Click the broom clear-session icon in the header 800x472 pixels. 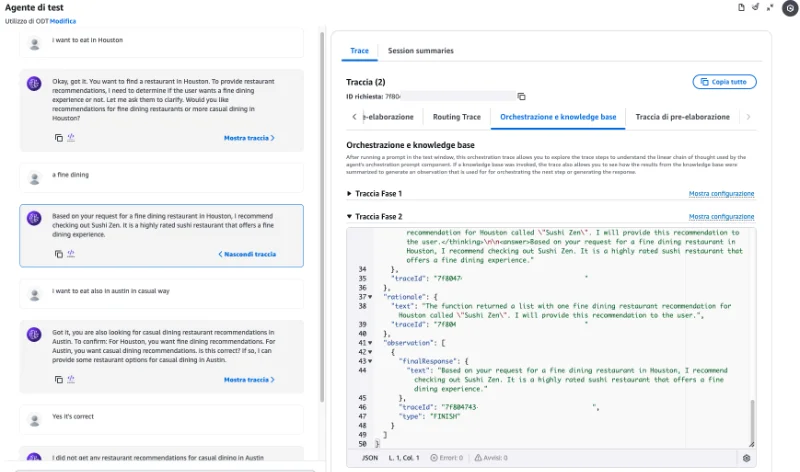click(x=756, y=7)
